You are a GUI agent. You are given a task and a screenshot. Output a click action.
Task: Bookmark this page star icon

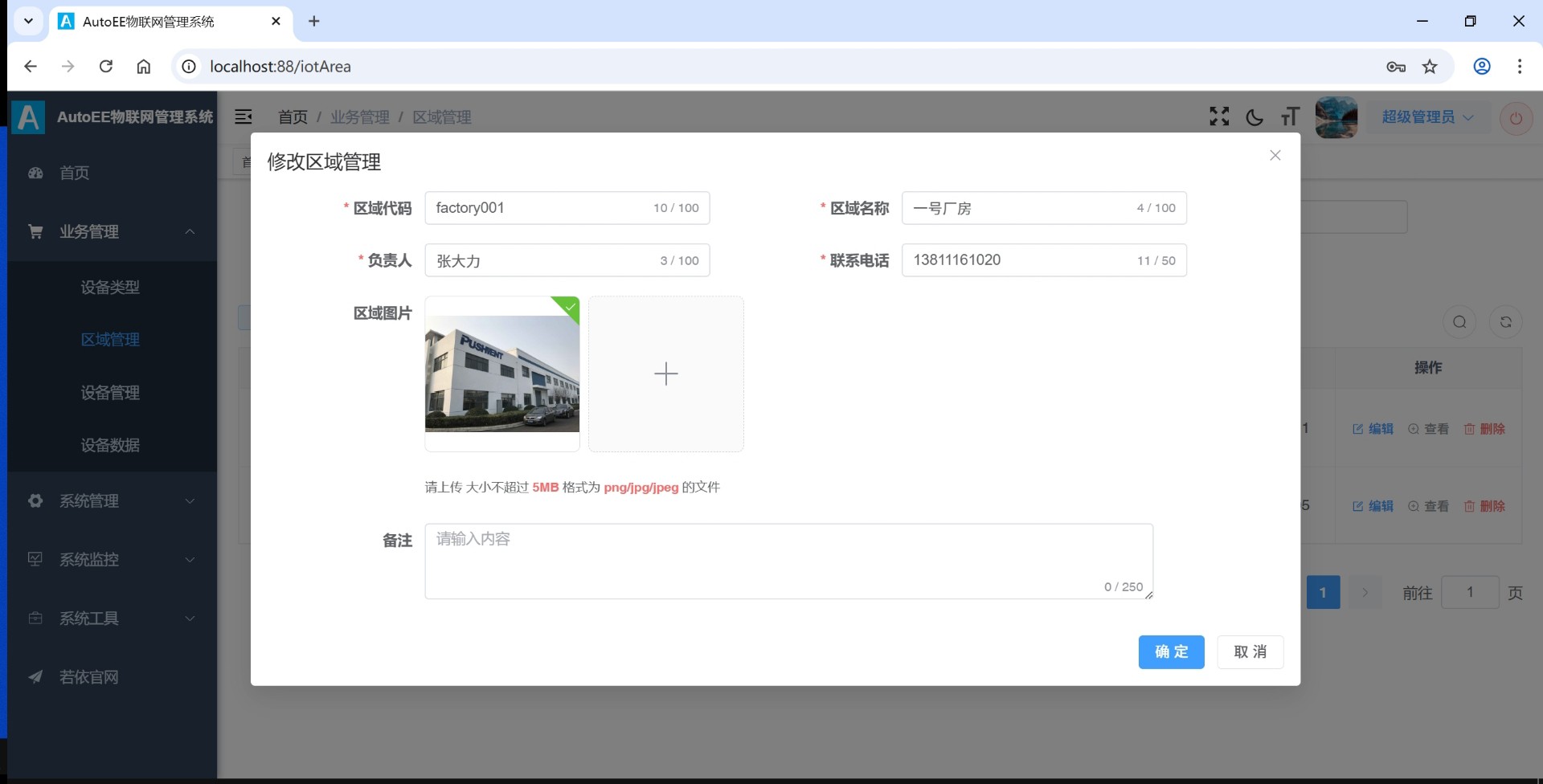(1430, 67)
